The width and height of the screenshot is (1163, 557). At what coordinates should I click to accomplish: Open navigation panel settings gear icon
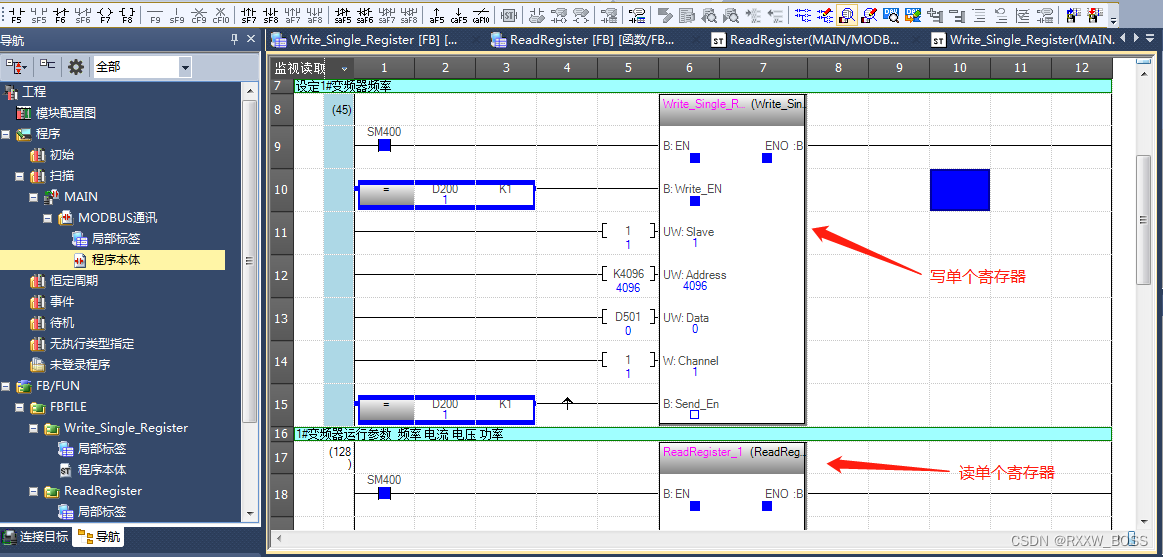pyautogui.click(x=76, y=67)
